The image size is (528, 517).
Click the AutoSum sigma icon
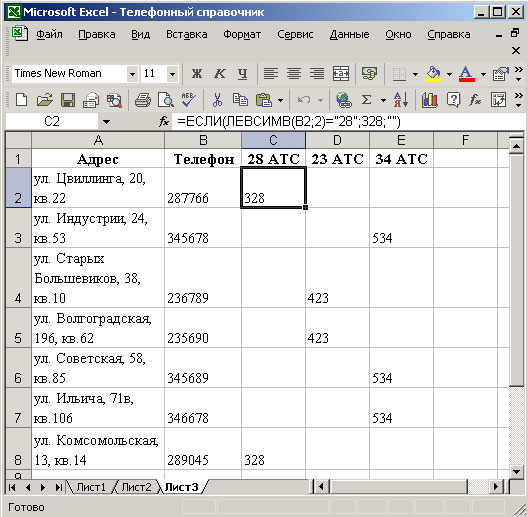(x=366, y=100)
